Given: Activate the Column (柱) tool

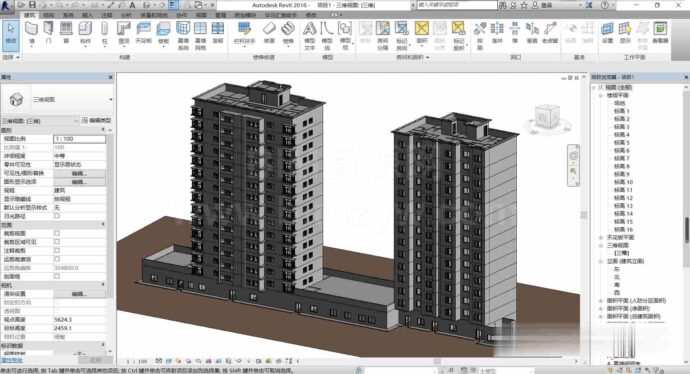Looking at the screenshot, I should pyautogui.click(x=104, y=34).
